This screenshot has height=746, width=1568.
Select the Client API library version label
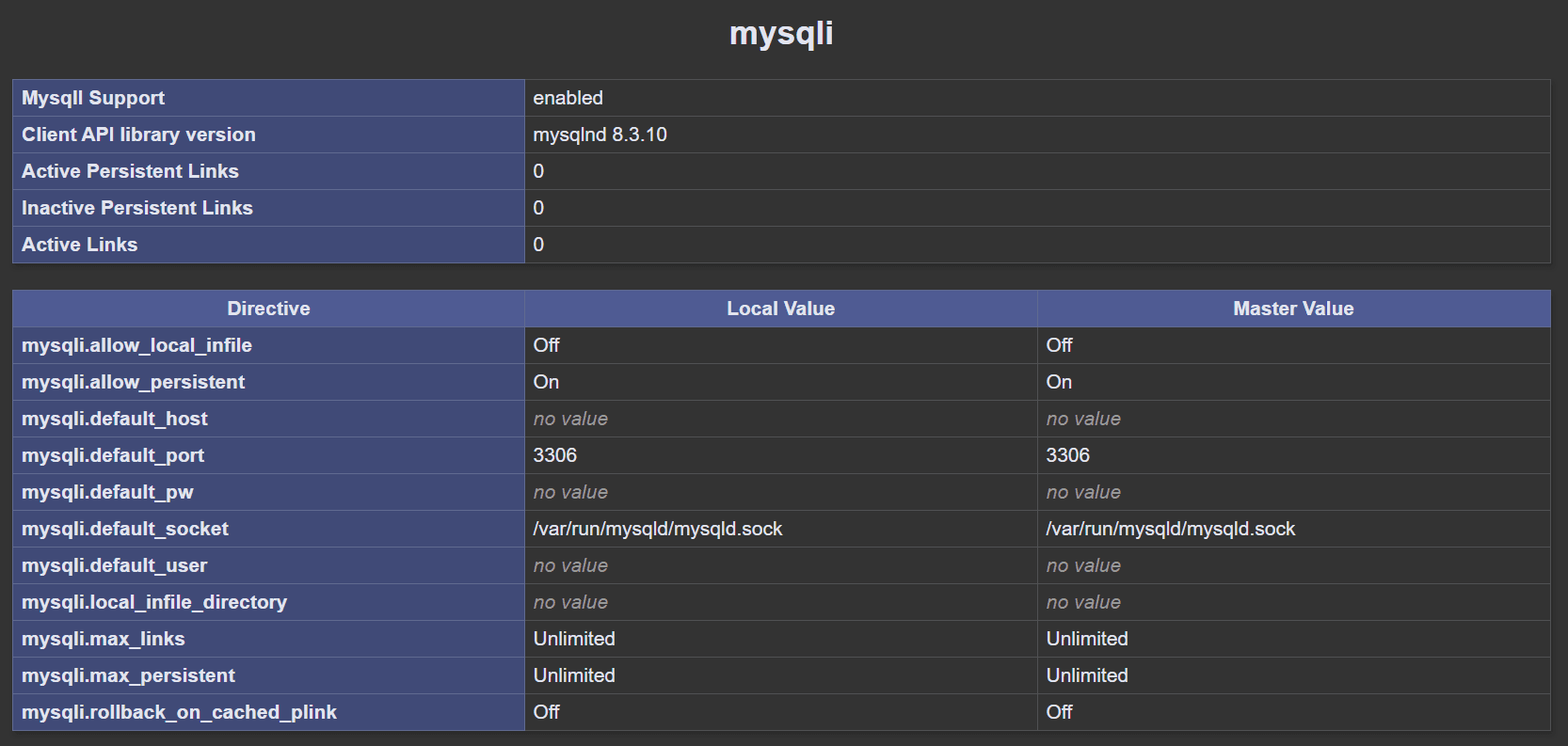click(x=138, y=135)
